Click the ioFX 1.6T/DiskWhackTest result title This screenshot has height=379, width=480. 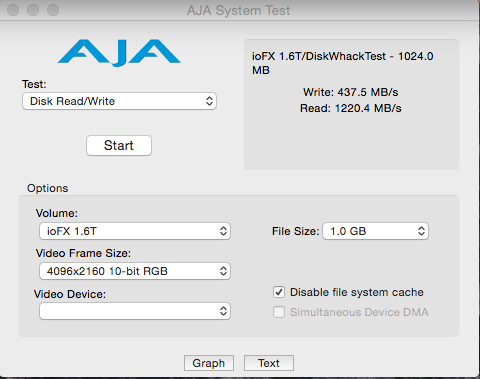[343, 63]
